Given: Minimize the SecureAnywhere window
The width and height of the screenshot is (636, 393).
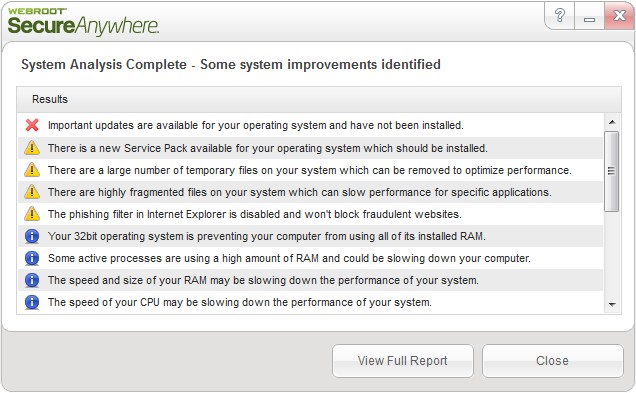Looking at the screenshot, I should (589, 16).
